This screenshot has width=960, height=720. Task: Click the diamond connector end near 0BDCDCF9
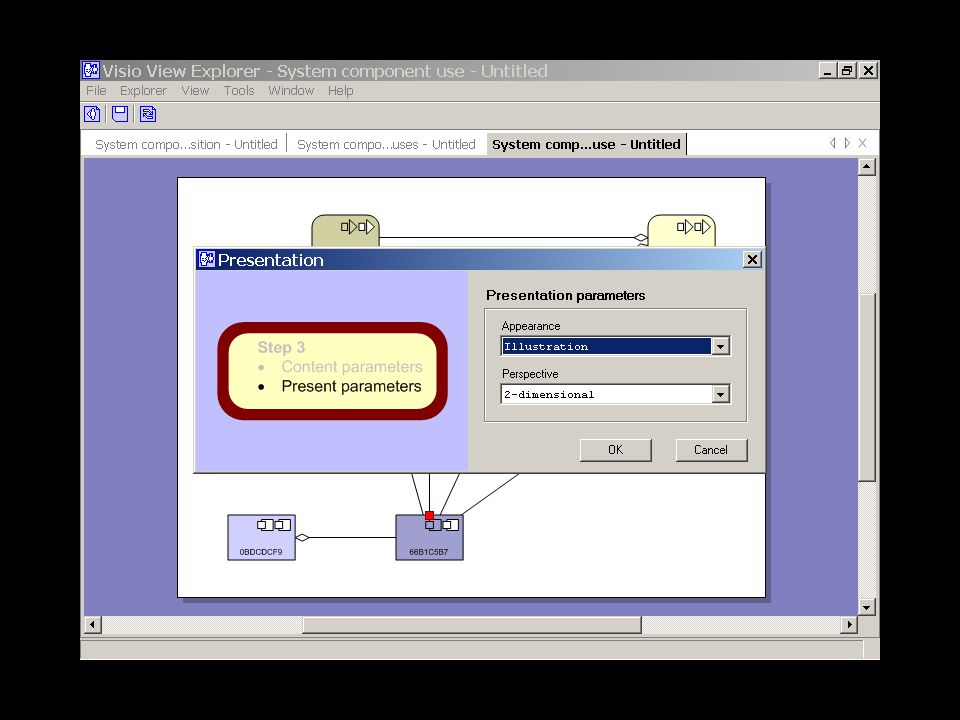point(302,538)
